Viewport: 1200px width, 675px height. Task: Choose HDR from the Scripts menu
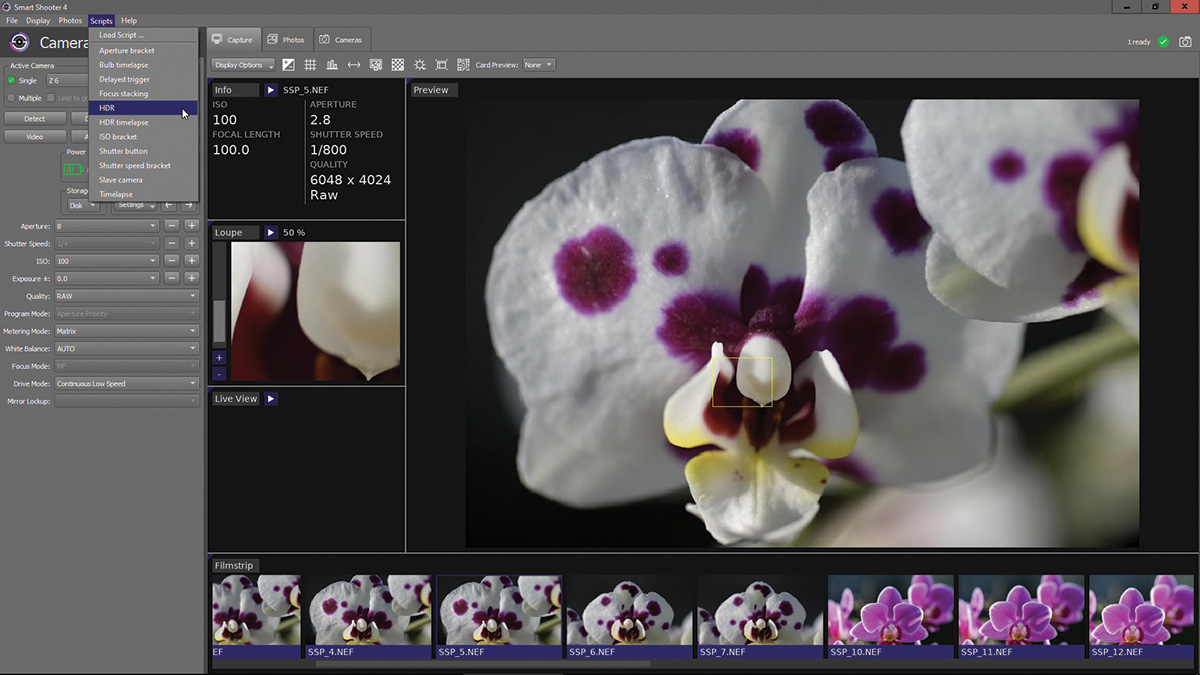click(107, 108)
